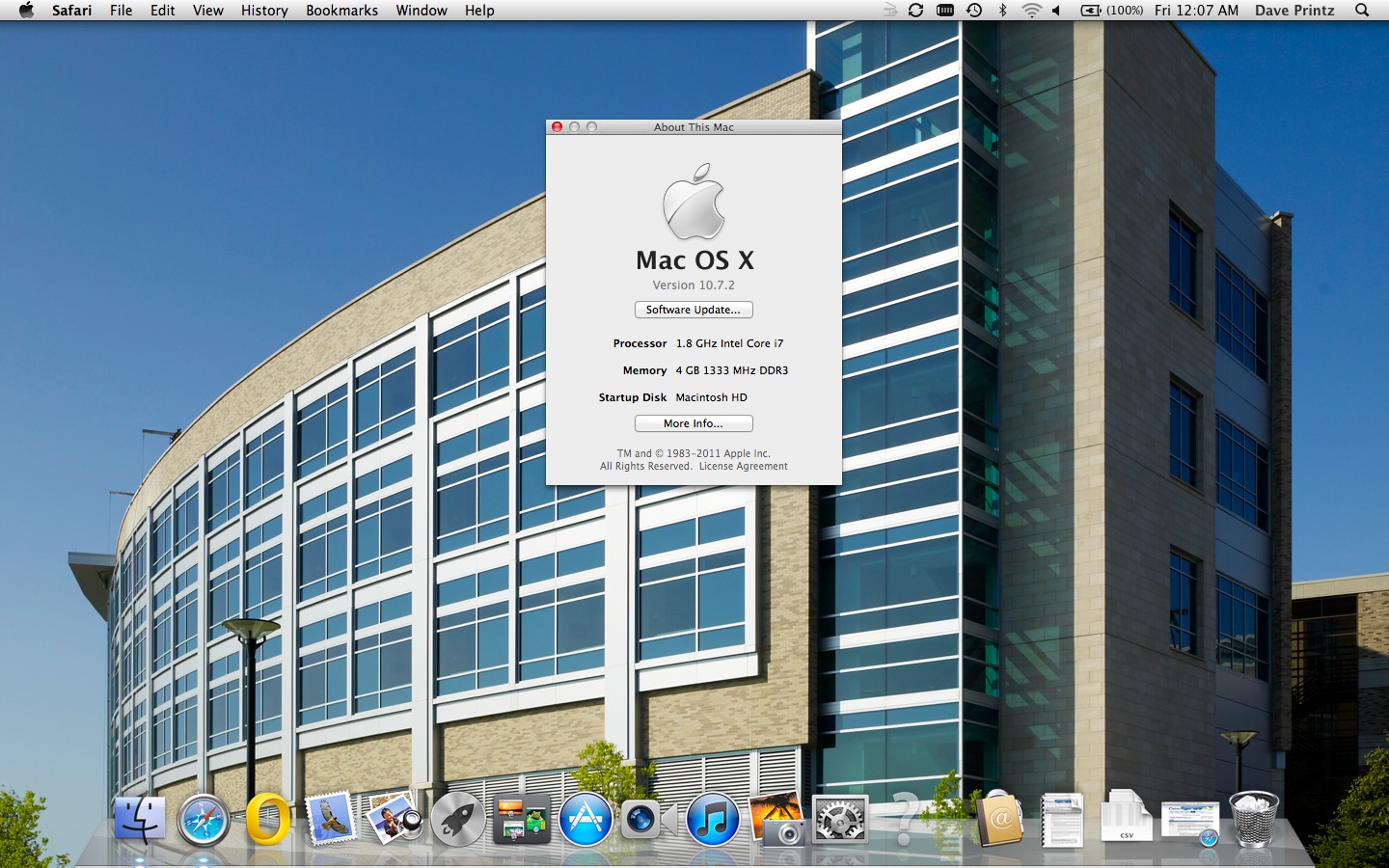Screen dimensions: 1389x868
Task: Open the yellow O app in Dock
Action: click(267, 820)
